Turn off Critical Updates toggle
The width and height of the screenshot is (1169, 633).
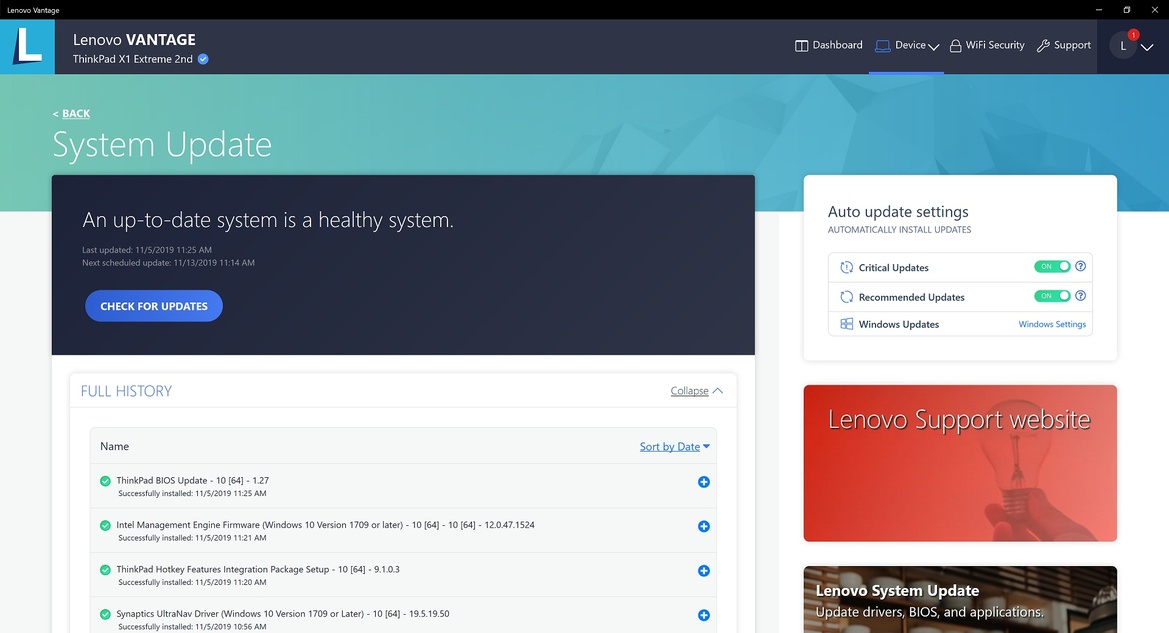(1052, 266)
